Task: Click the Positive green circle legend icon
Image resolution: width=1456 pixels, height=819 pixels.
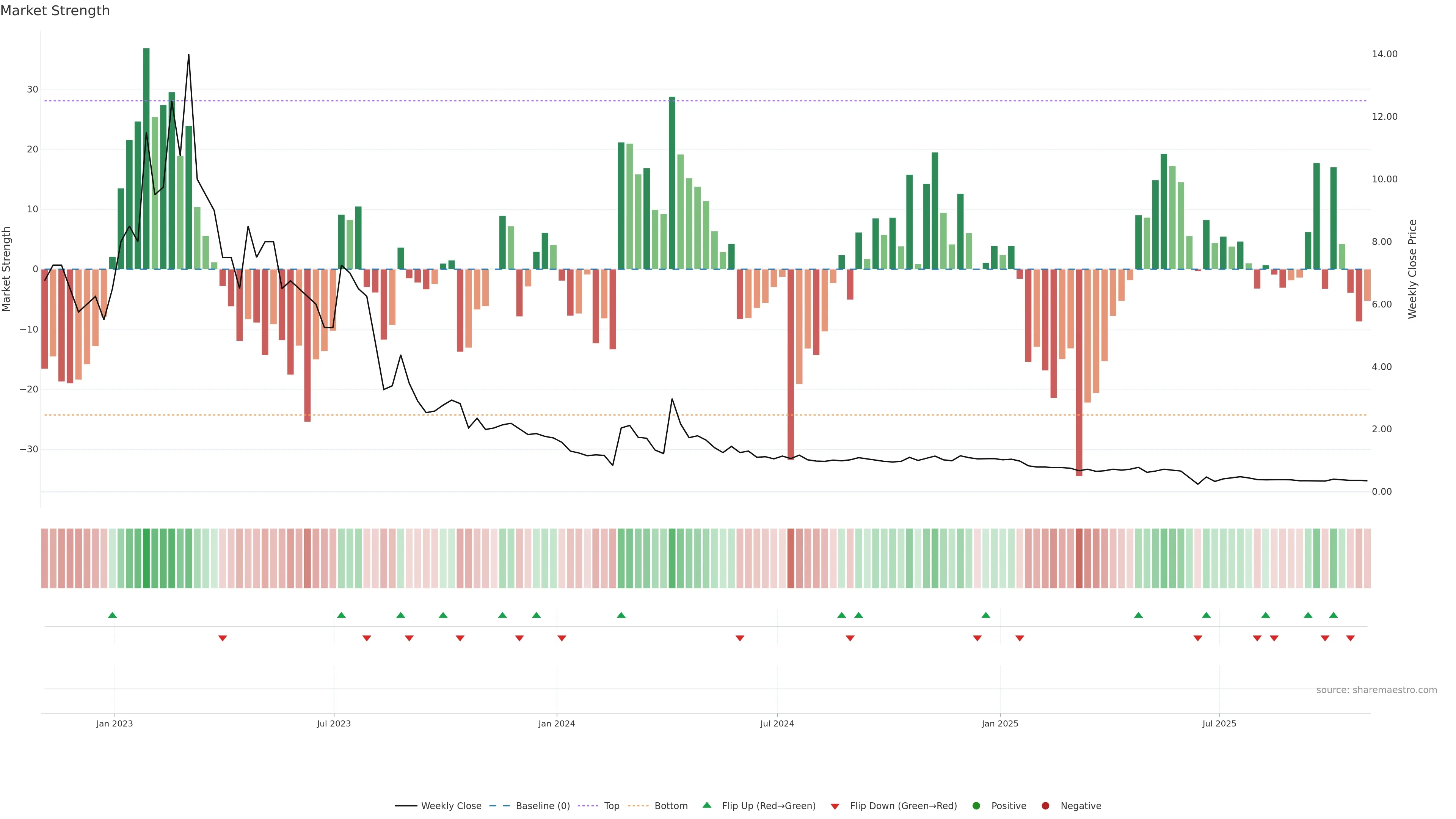Action: pos(976,806)
